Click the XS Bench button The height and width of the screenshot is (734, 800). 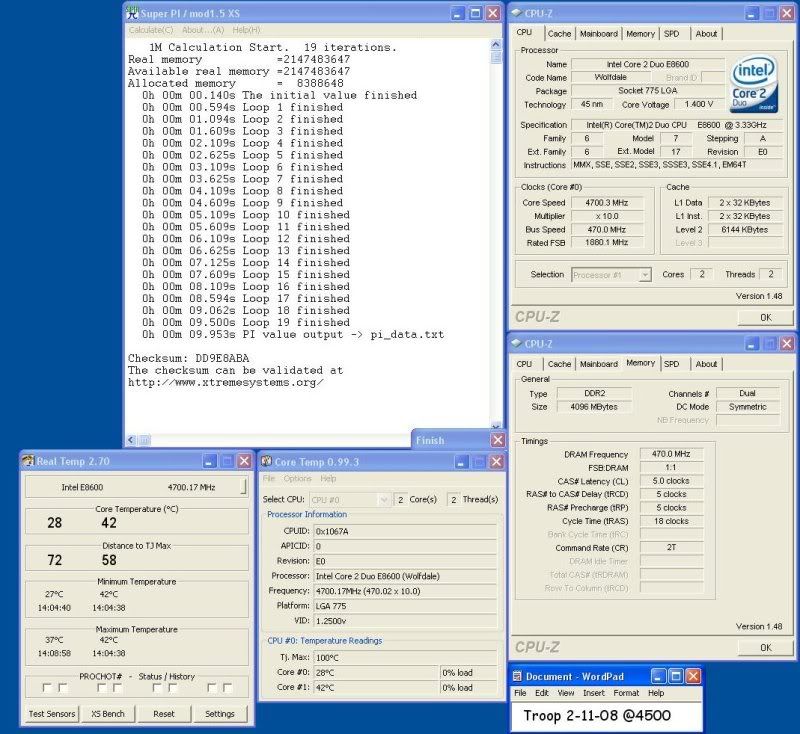pos(107,713)
